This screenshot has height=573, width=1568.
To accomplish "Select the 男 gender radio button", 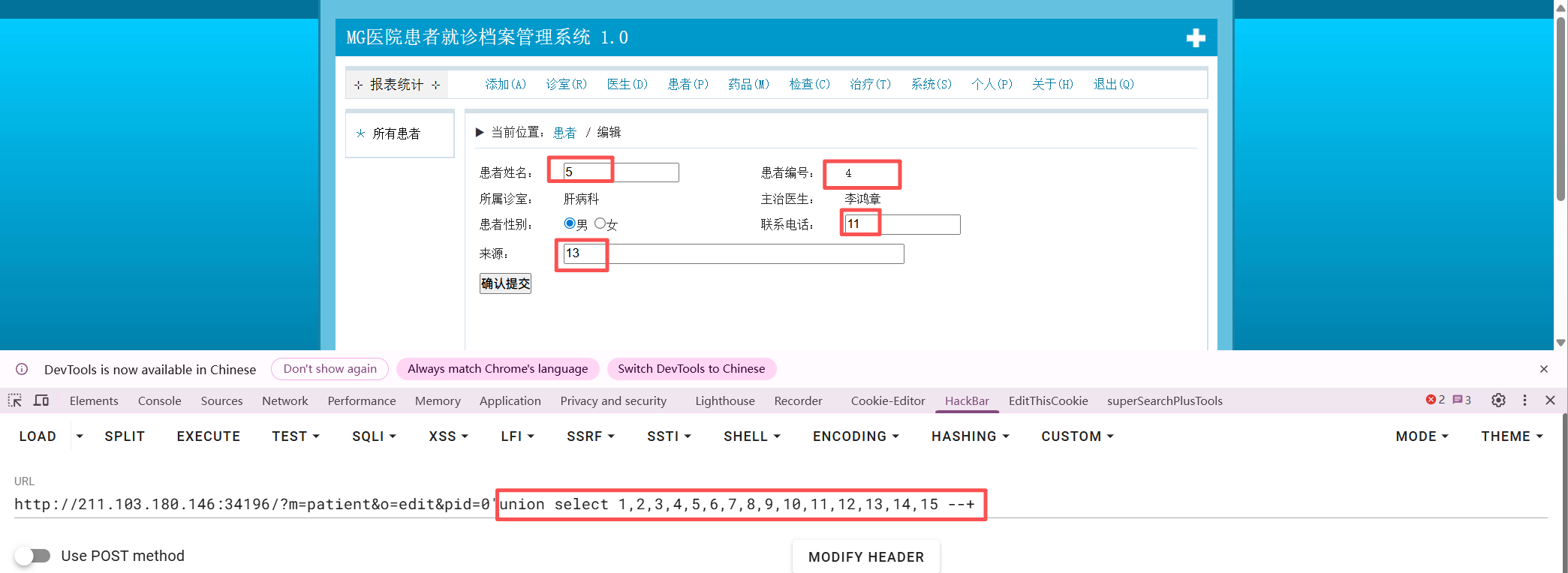I will pos(570,223).
